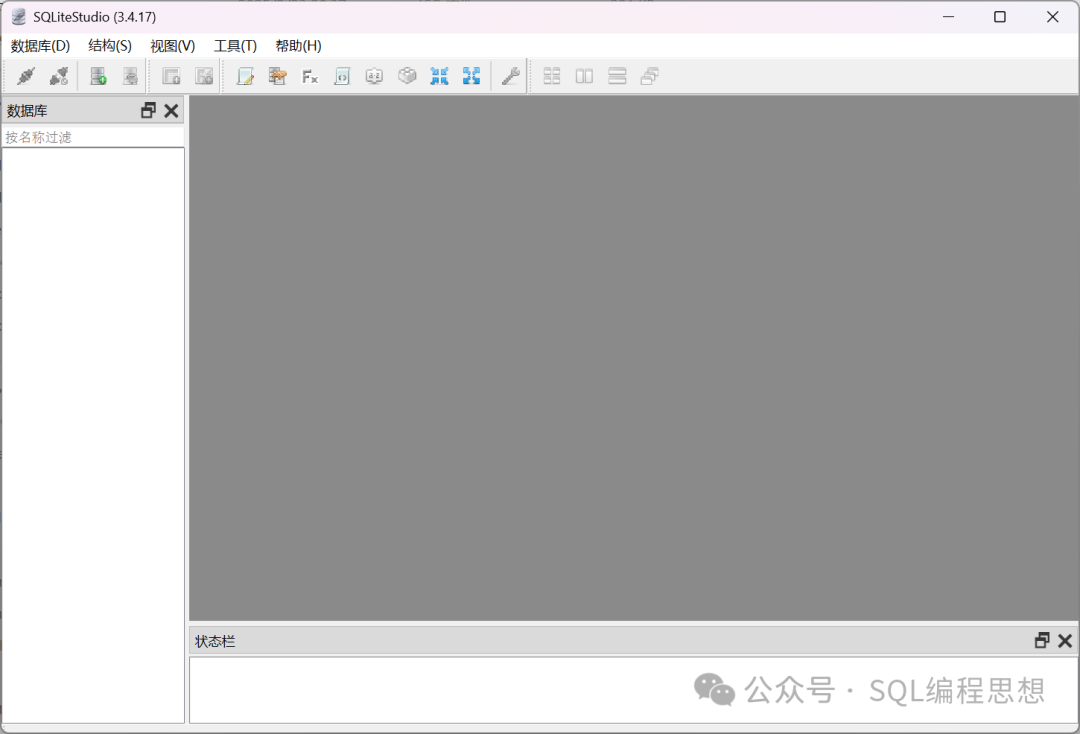Open the 帮助(H) menu
Screen dimensions: 1080x734
point(298,46)
